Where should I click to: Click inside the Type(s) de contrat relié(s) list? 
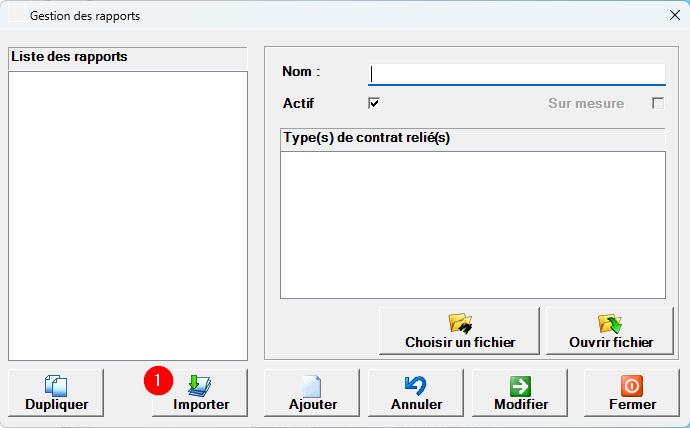[472, 224]
